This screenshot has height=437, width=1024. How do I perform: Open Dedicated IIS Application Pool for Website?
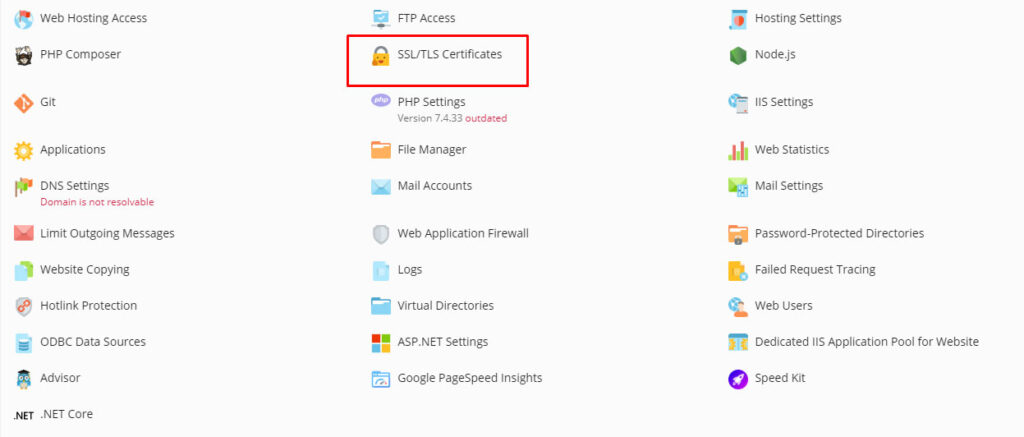(x=866, y=342)
